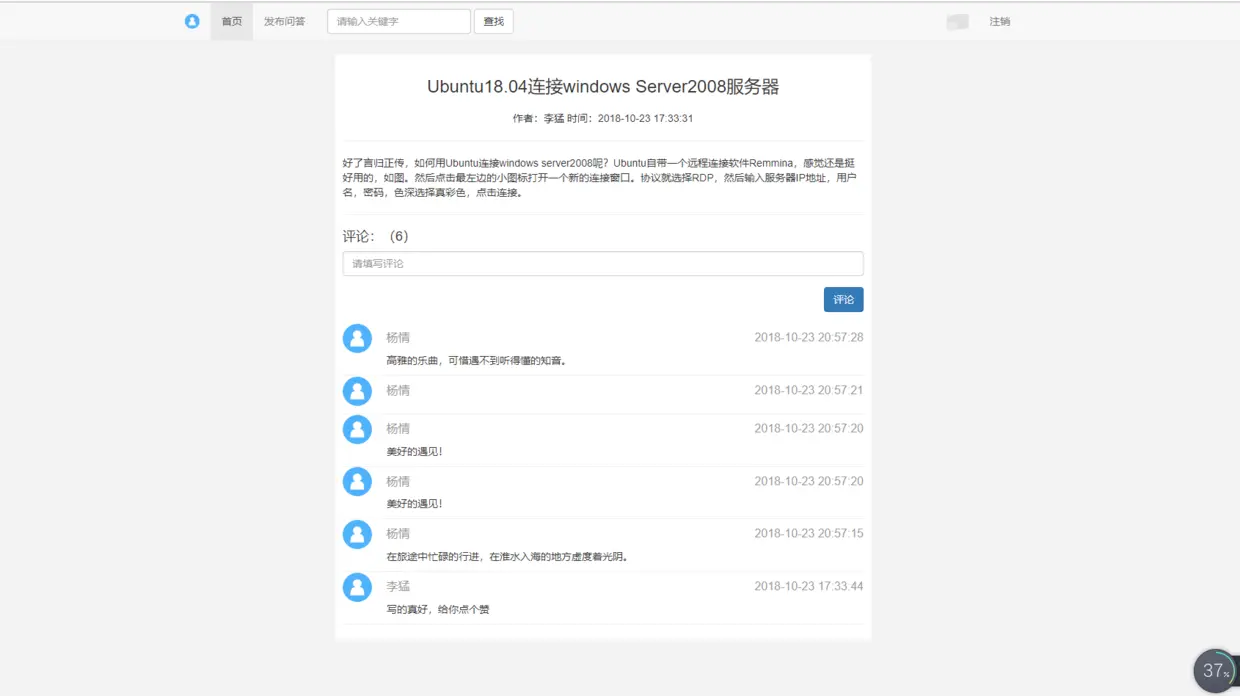The width and height of the screenshot is (1240, 696).
Task: Open the 发布问答 page
Action: tap(284, 20)
